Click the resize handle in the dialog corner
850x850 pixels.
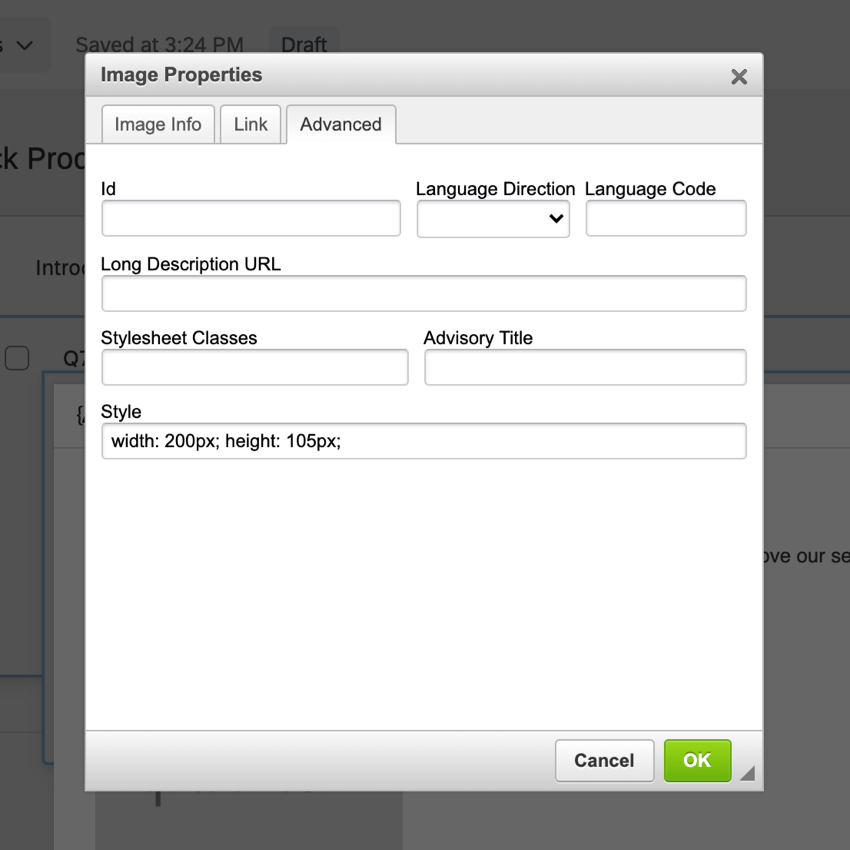click(x=746, y=772)
